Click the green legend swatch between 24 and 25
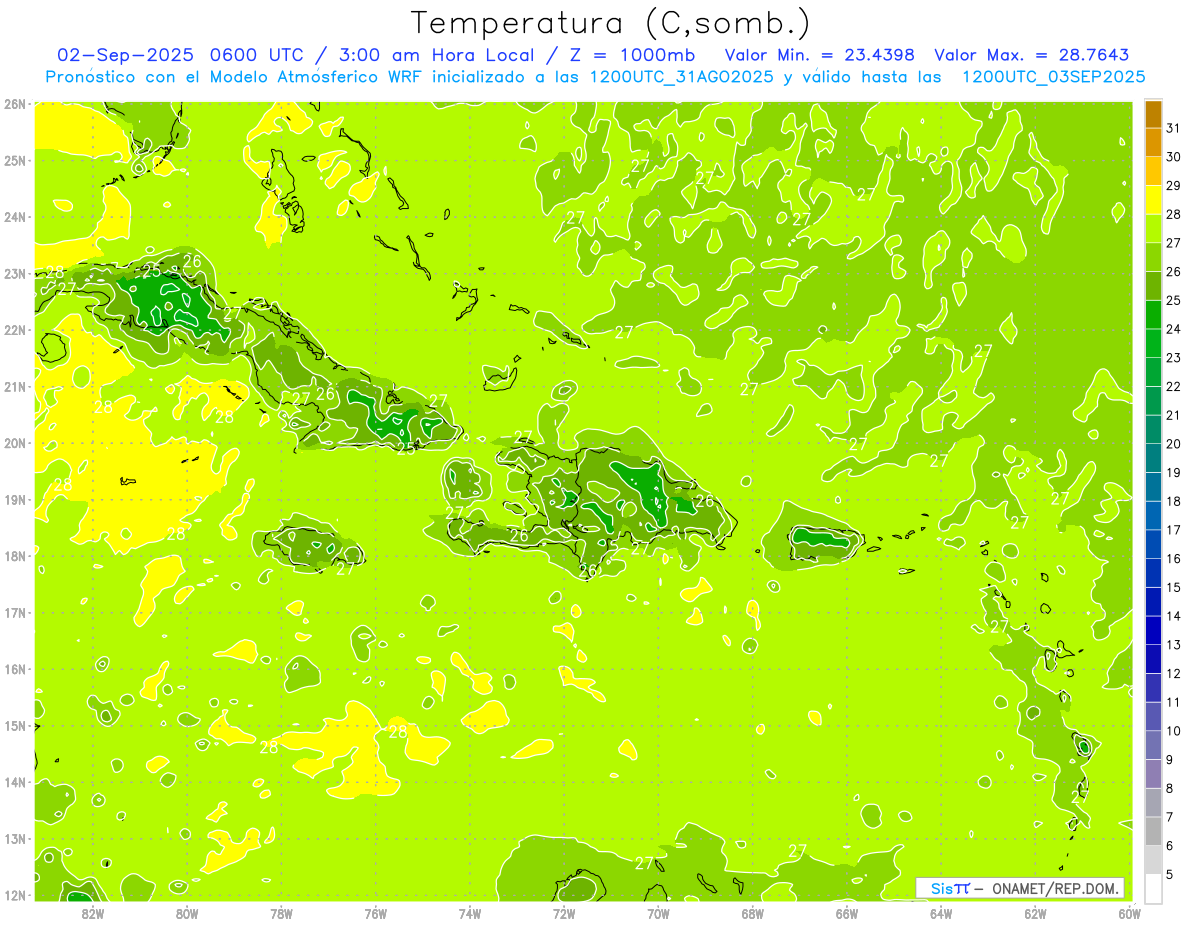This screenshot has width=1200, height=927. (1153, 314)
